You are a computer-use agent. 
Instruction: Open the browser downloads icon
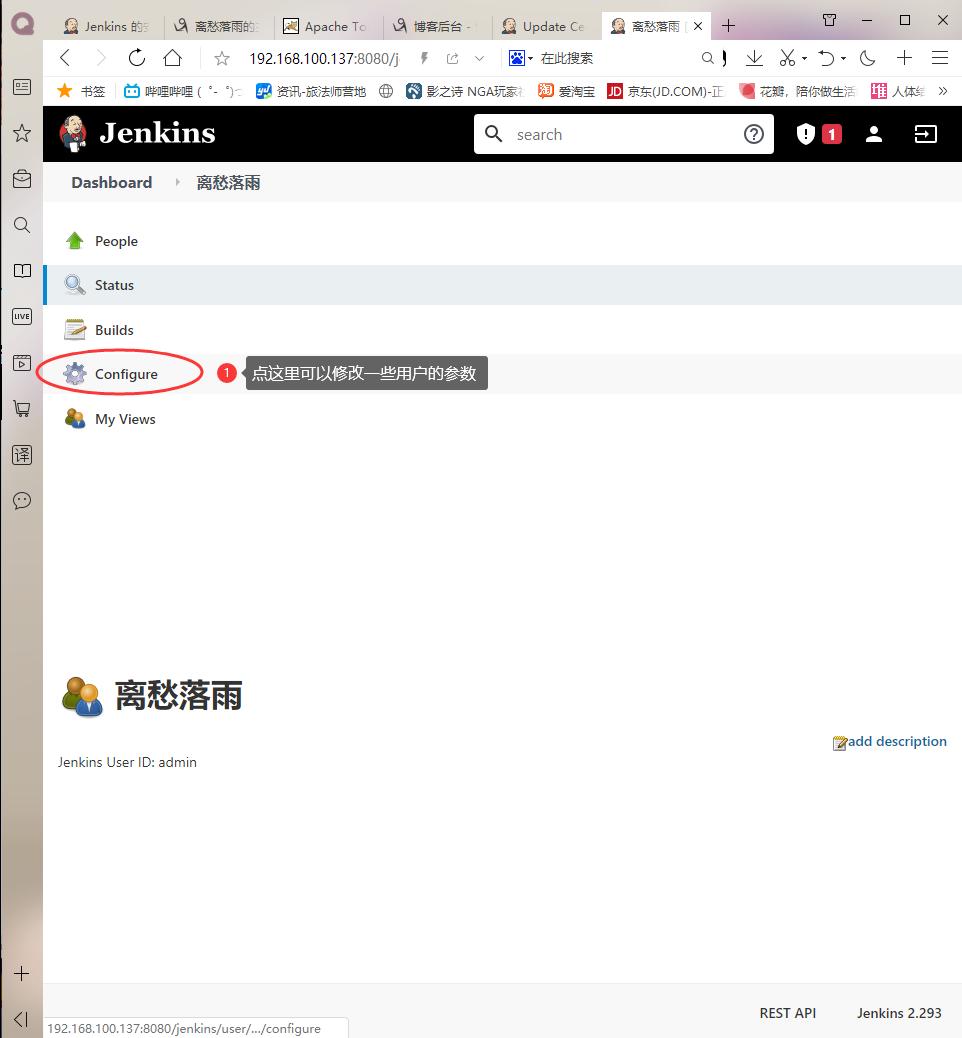click(x=754, y=58)
